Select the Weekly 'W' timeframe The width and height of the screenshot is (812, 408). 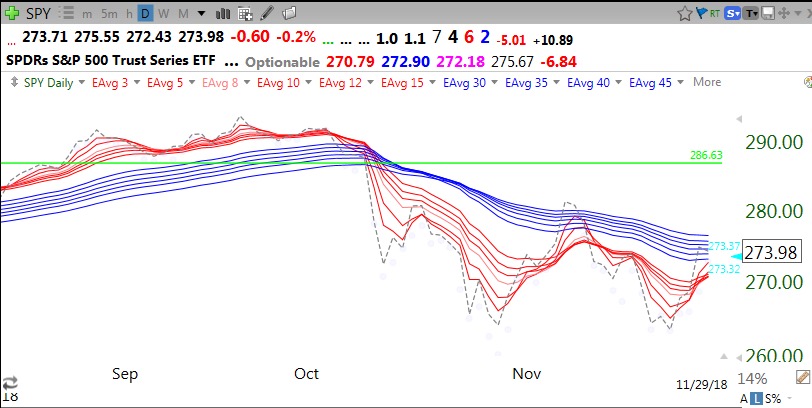point(164,13)
